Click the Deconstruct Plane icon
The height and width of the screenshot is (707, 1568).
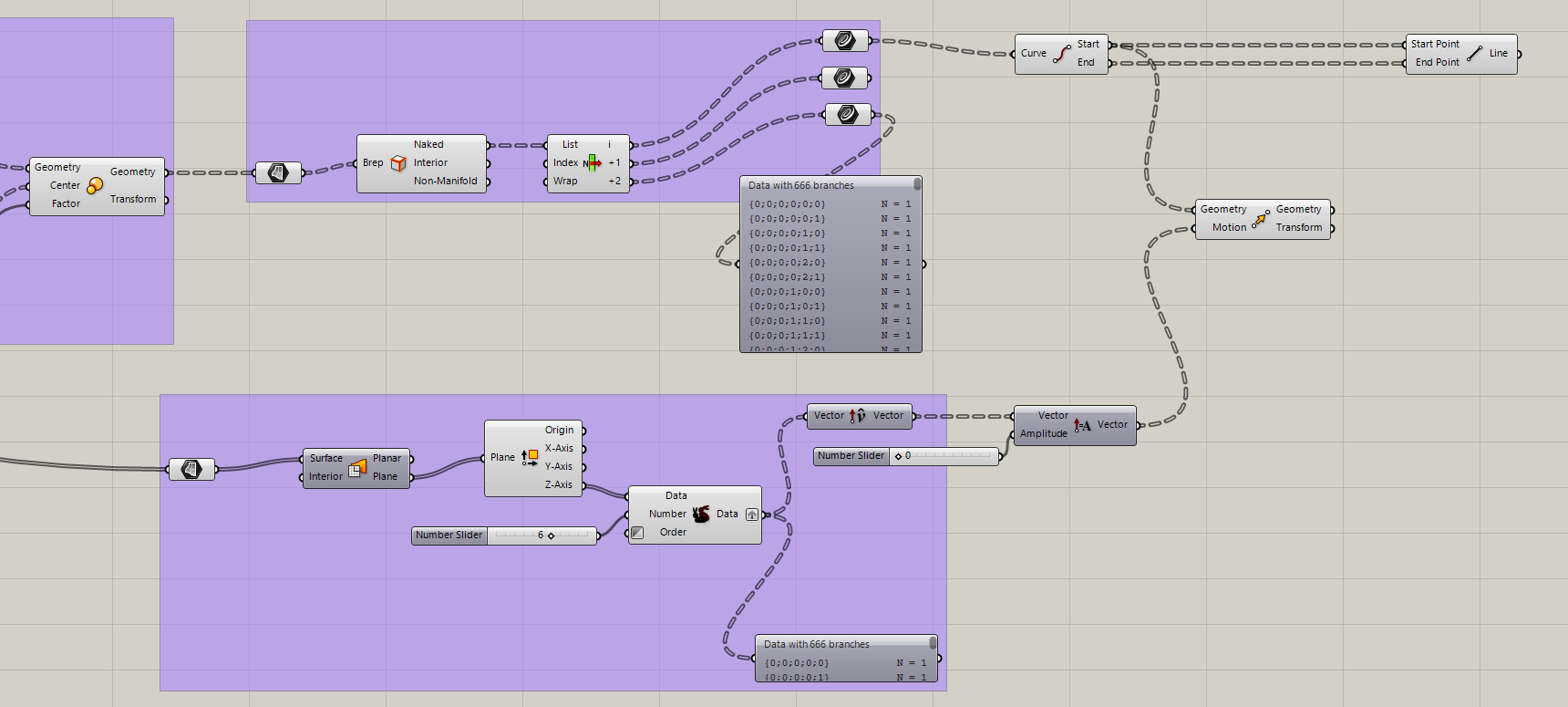click(x=530, y=458)
